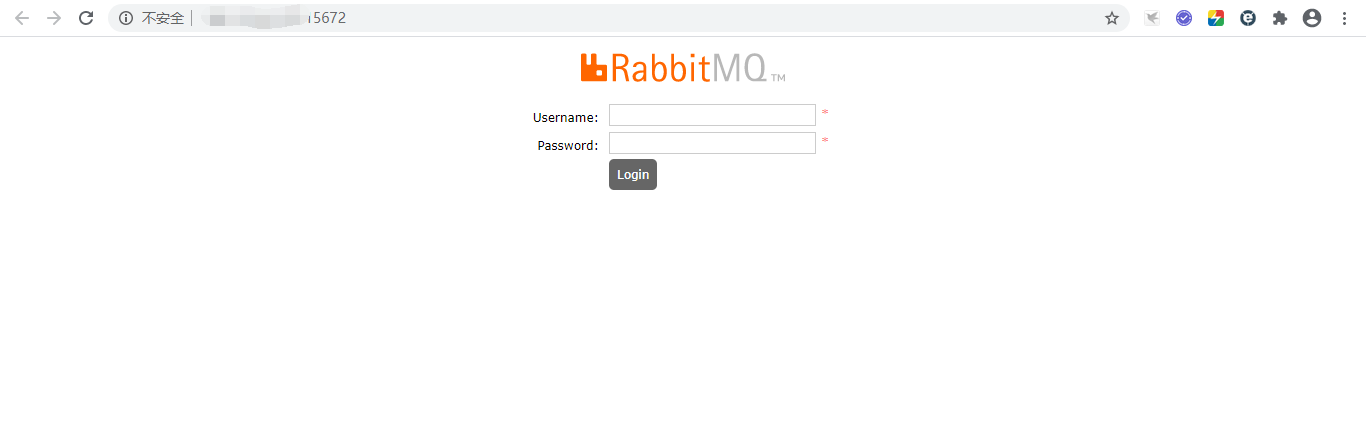
Task: Focus the Password input field
Action: (712, 143)
